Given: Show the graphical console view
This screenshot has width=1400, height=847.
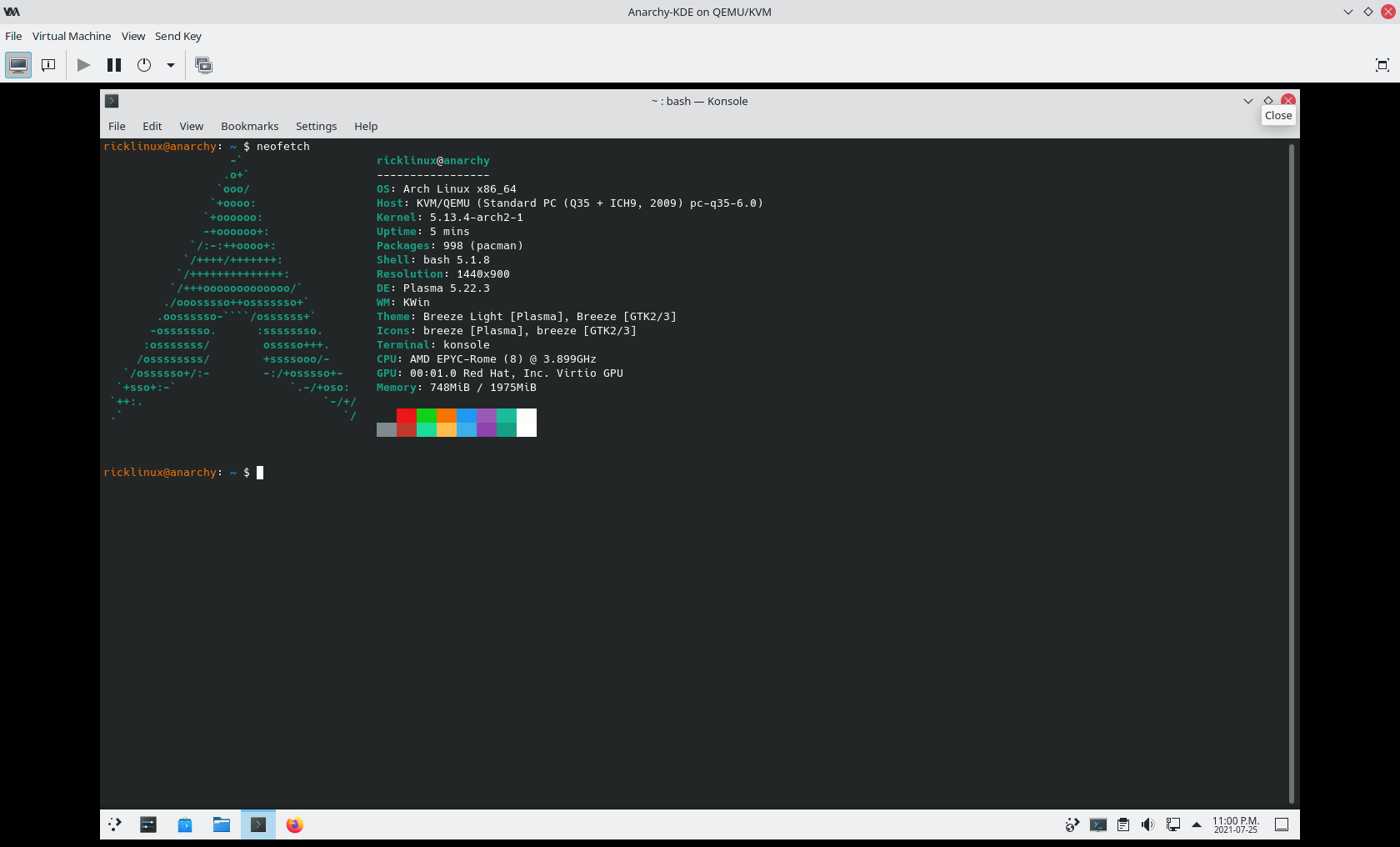Looking at the screenshot, I should tap(18, 65).
